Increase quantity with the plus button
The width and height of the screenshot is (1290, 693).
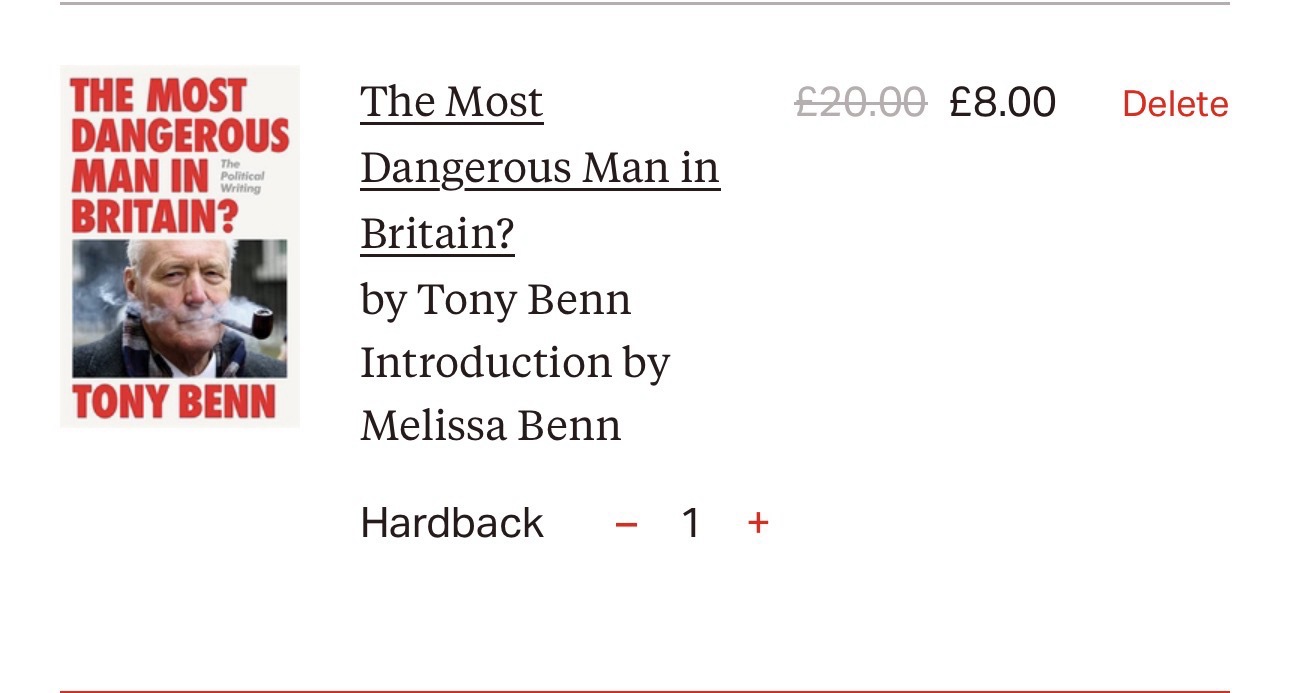tap(758, 522)
